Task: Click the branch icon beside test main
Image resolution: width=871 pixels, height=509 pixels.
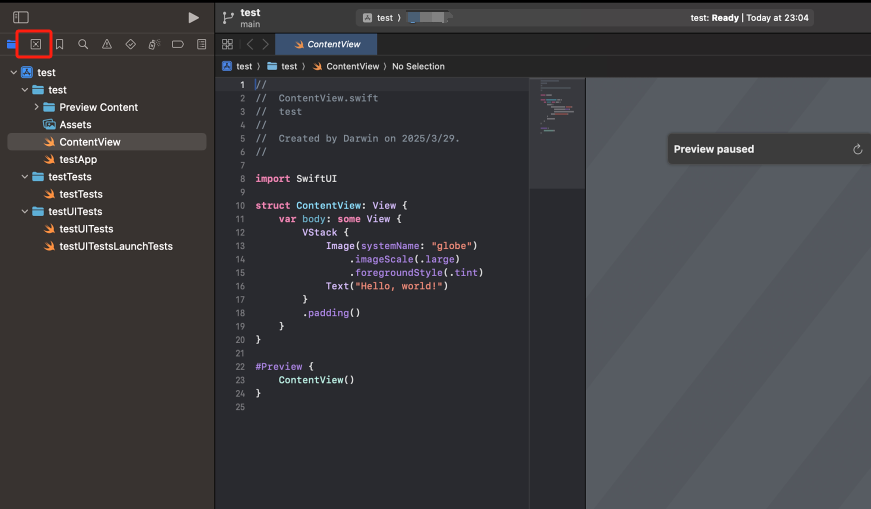Action: [x=228, y=18]
